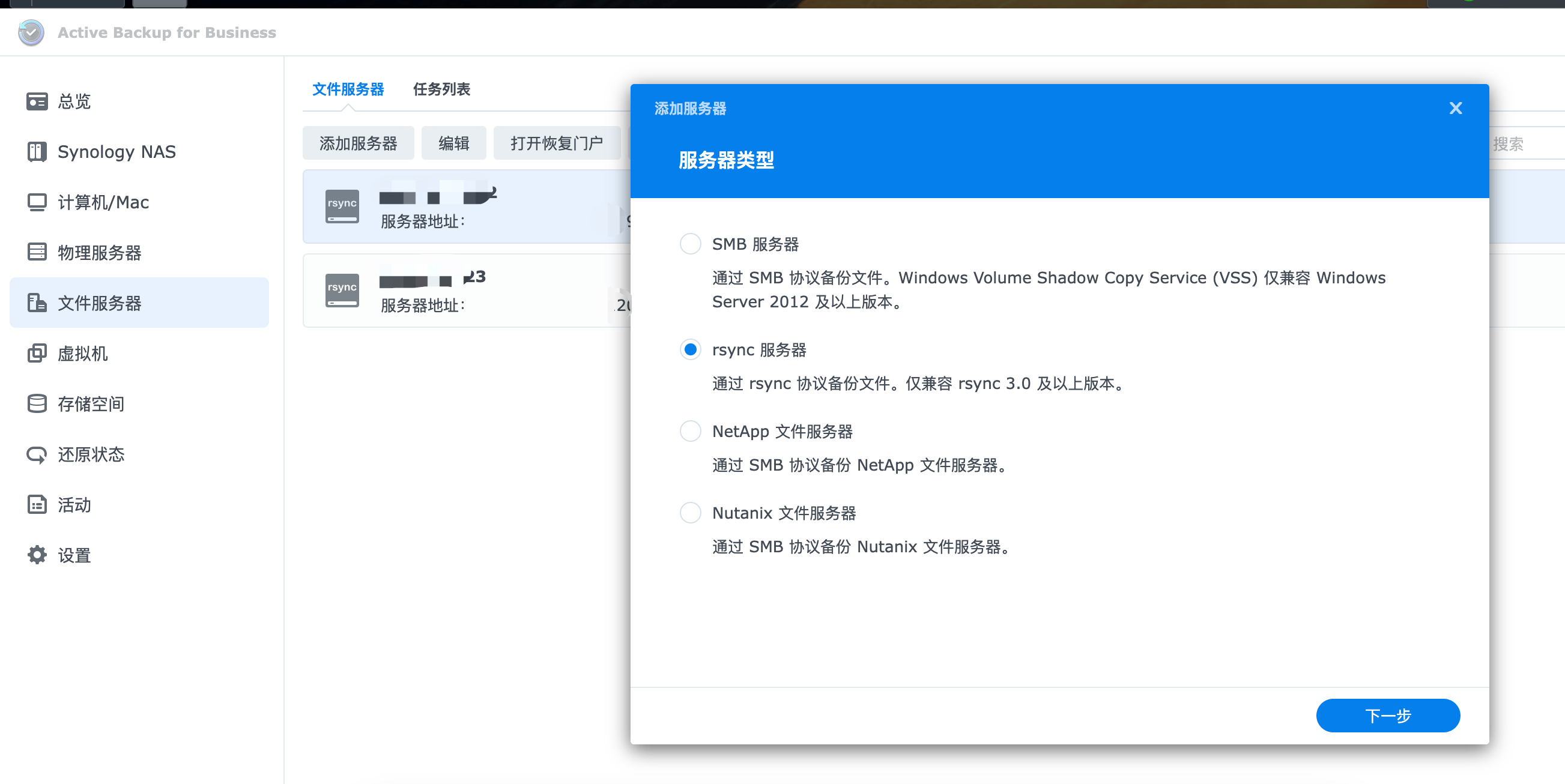Open 存储空间 sidebar entry

click(x=139, y=403)
